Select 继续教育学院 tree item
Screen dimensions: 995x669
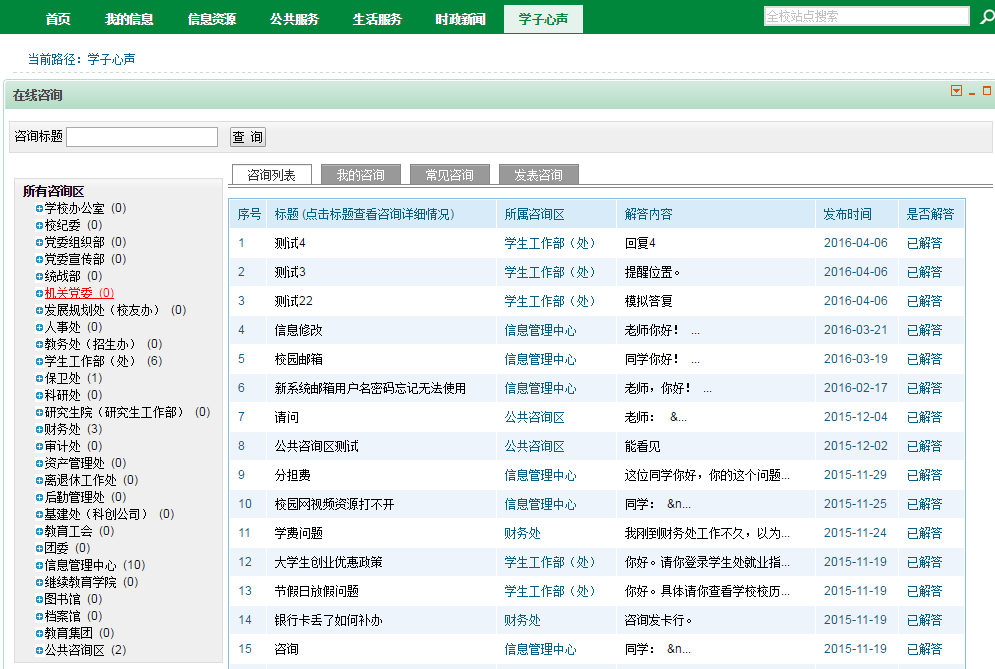[x=91, y=582]
